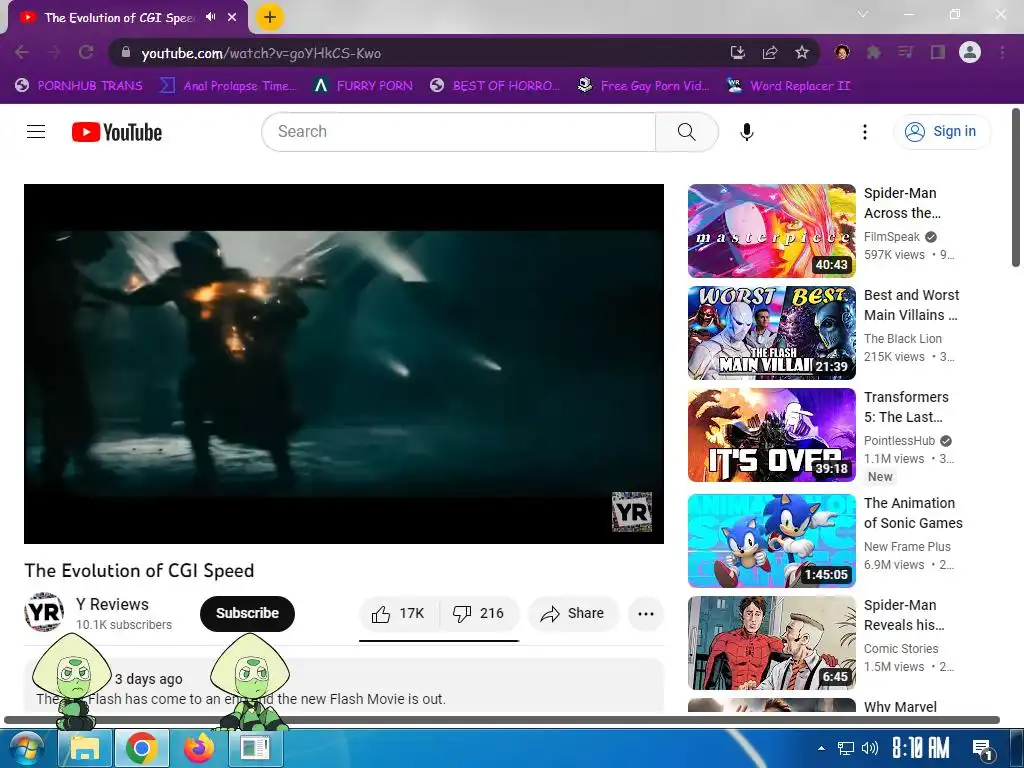Click the address bar URL

261,53
